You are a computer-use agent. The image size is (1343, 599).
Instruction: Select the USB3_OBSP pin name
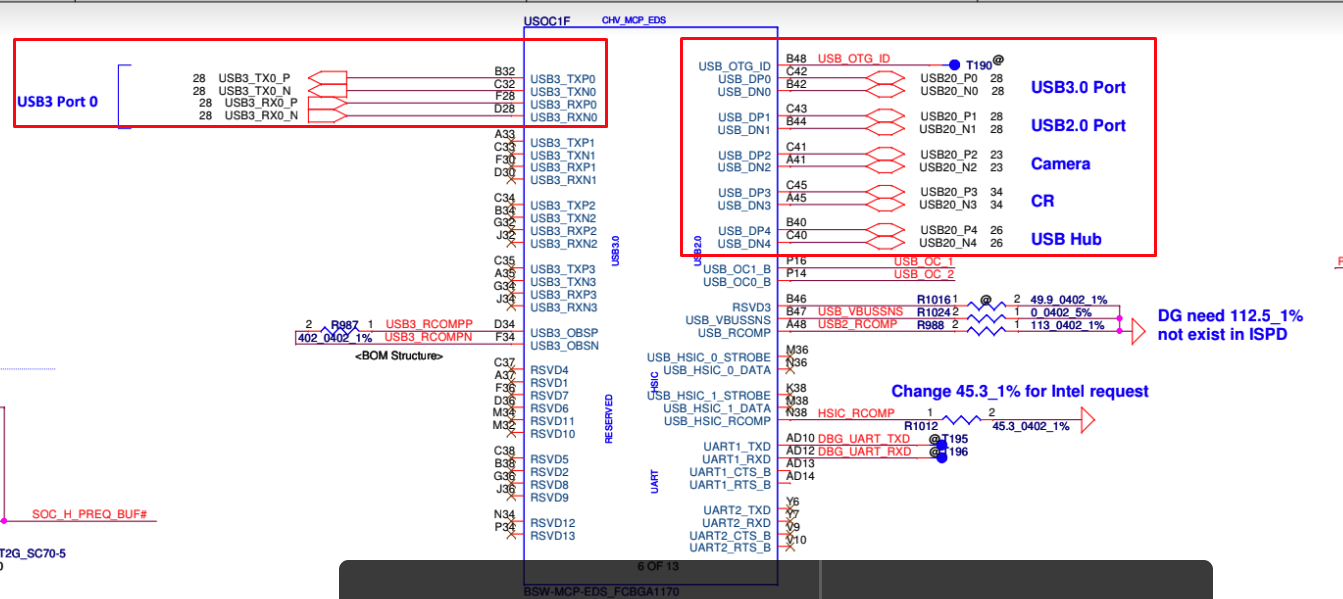coord(564,333)
